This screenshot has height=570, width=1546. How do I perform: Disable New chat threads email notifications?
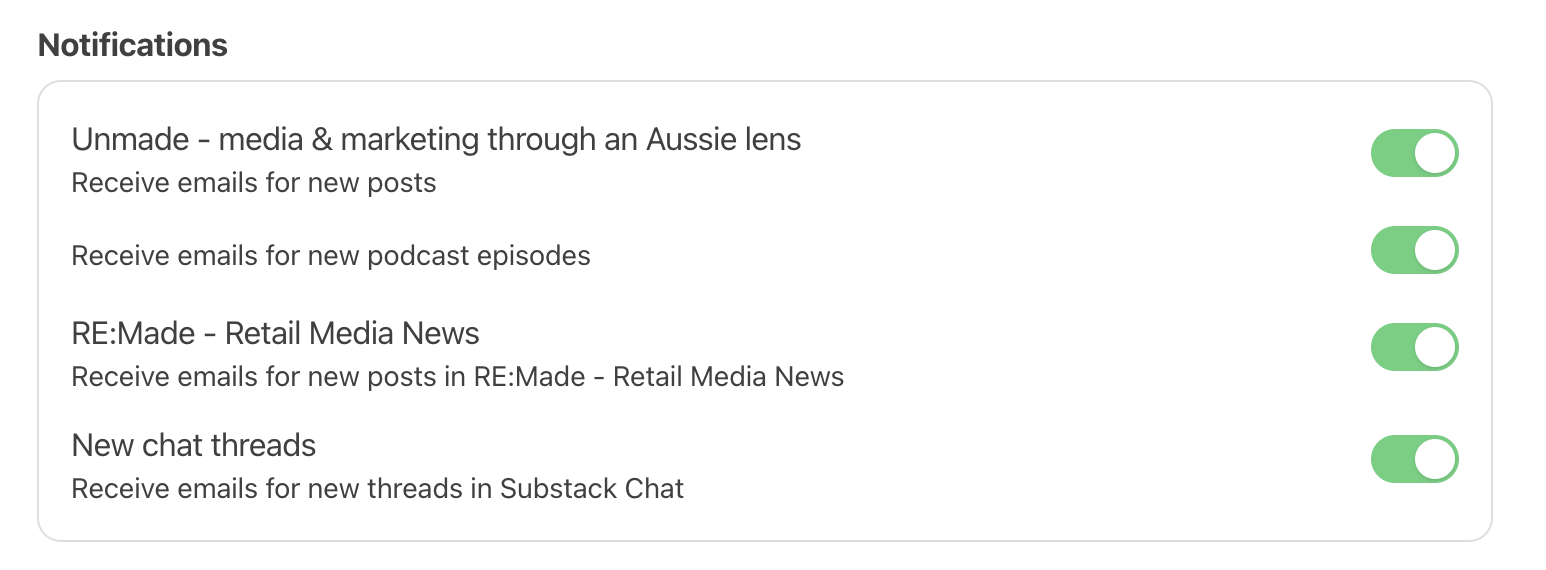pos(1414,459)
